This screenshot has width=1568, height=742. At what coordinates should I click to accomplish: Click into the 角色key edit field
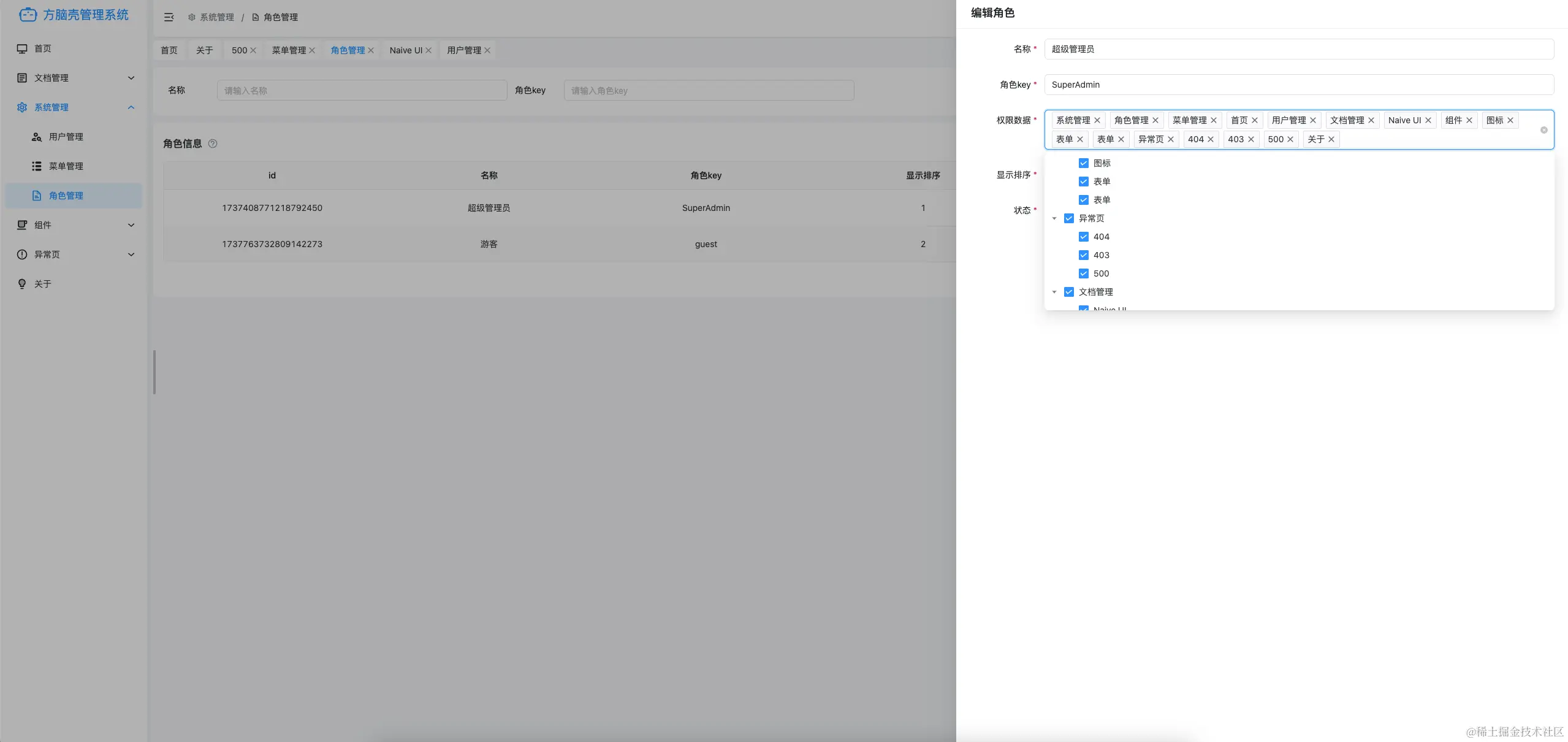(1298, 85)
